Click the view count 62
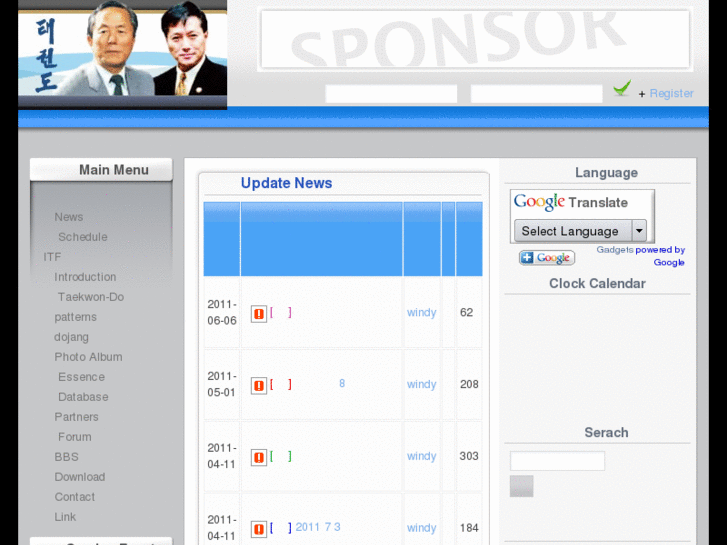This screenshot has width=727, height=545. click(466, 313)
